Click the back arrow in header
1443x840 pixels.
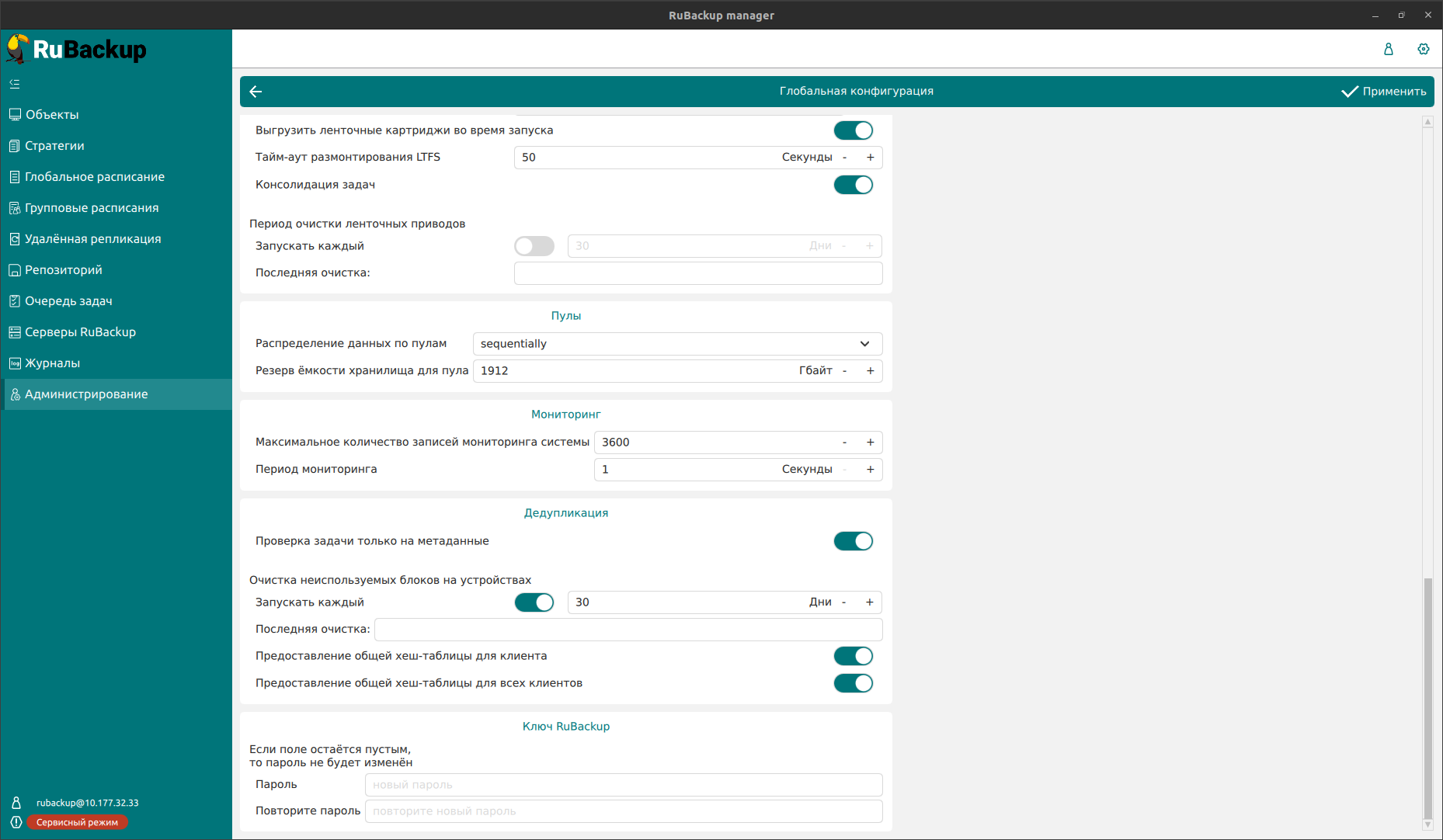point(256,92)
